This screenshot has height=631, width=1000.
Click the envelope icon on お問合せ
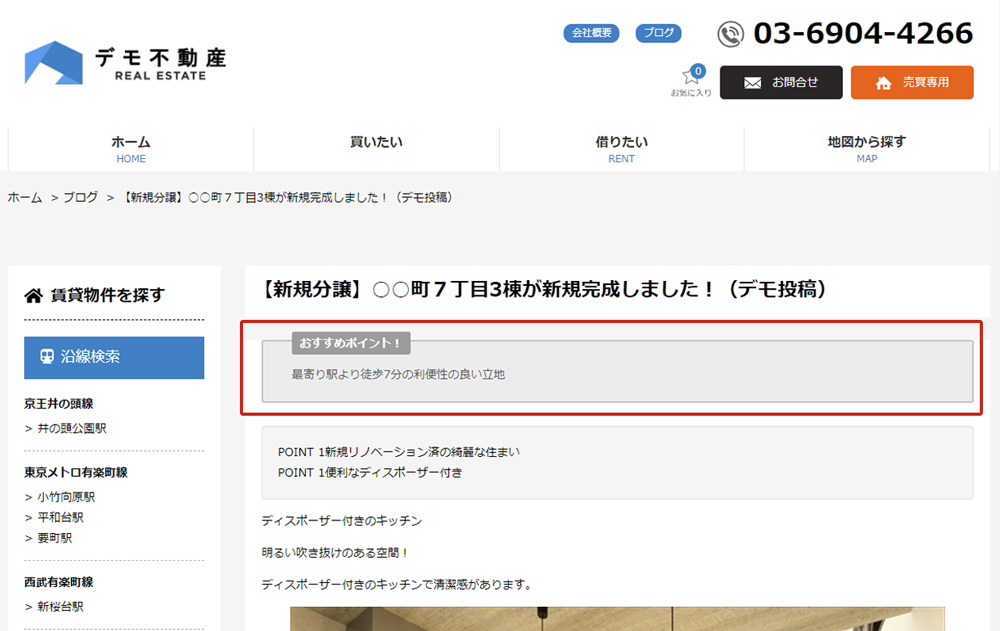pyautogui.click(x=753, y=83)
